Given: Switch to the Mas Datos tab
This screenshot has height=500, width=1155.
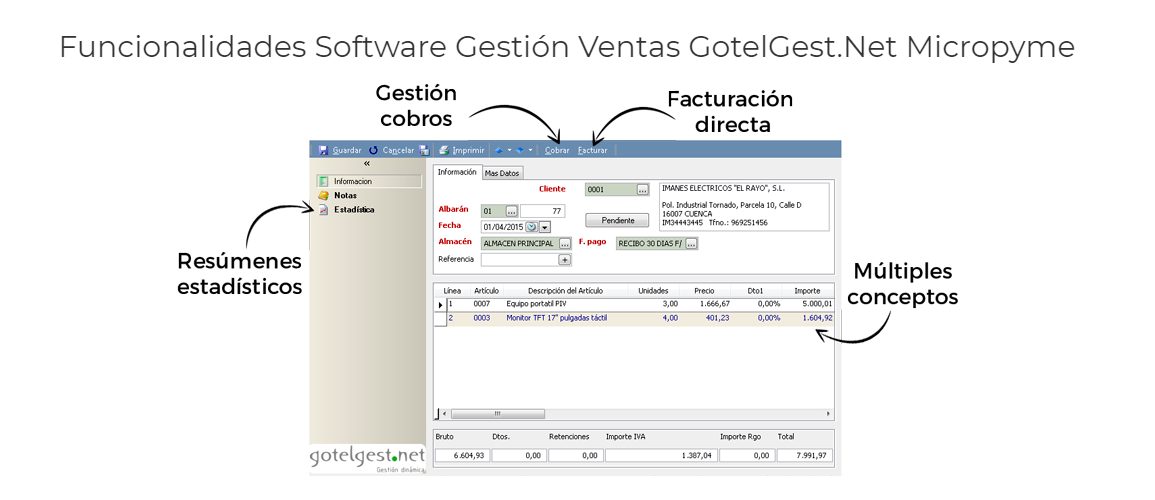Looking at the screenshot, I should 502,173.
